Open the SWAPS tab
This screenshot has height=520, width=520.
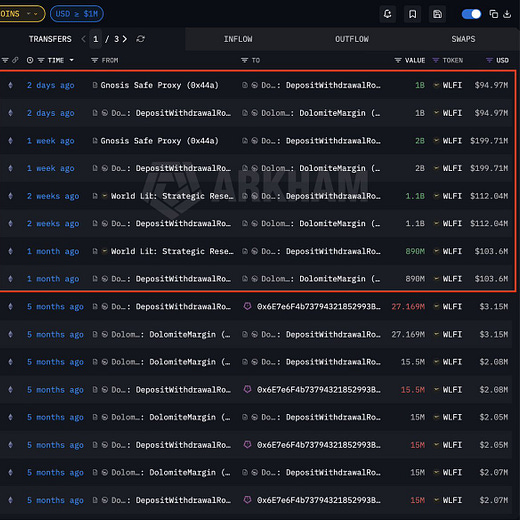[463, 39]
